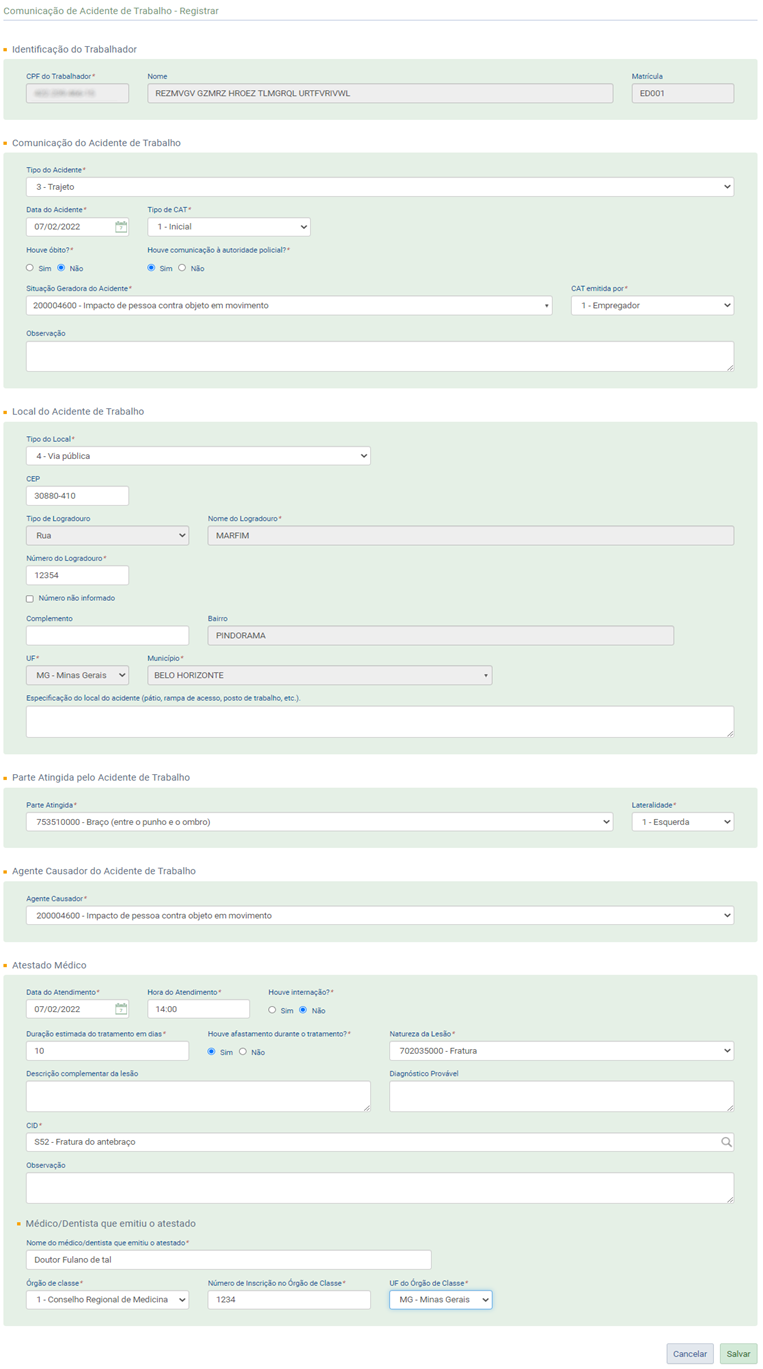Check the Número não informado box
Viewport: 763px width, 1369px height.
click(x=30, y=598)
